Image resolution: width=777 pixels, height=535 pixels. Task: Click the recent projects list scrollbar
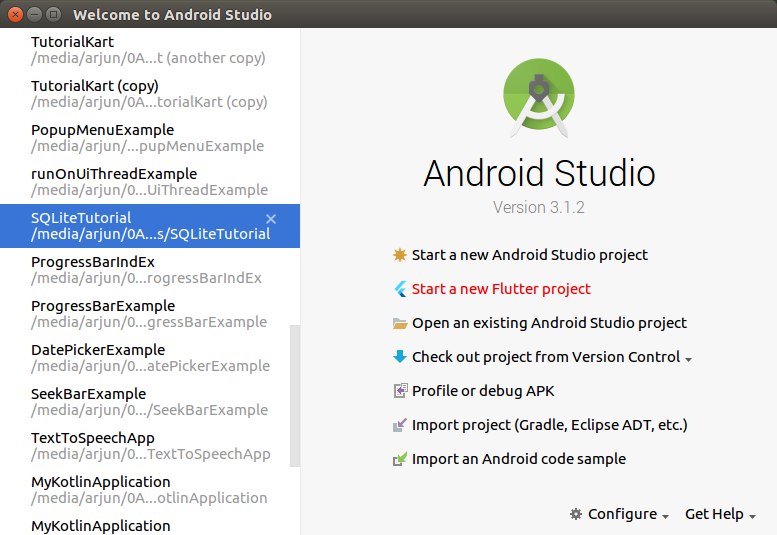click(x=295, y=396)
